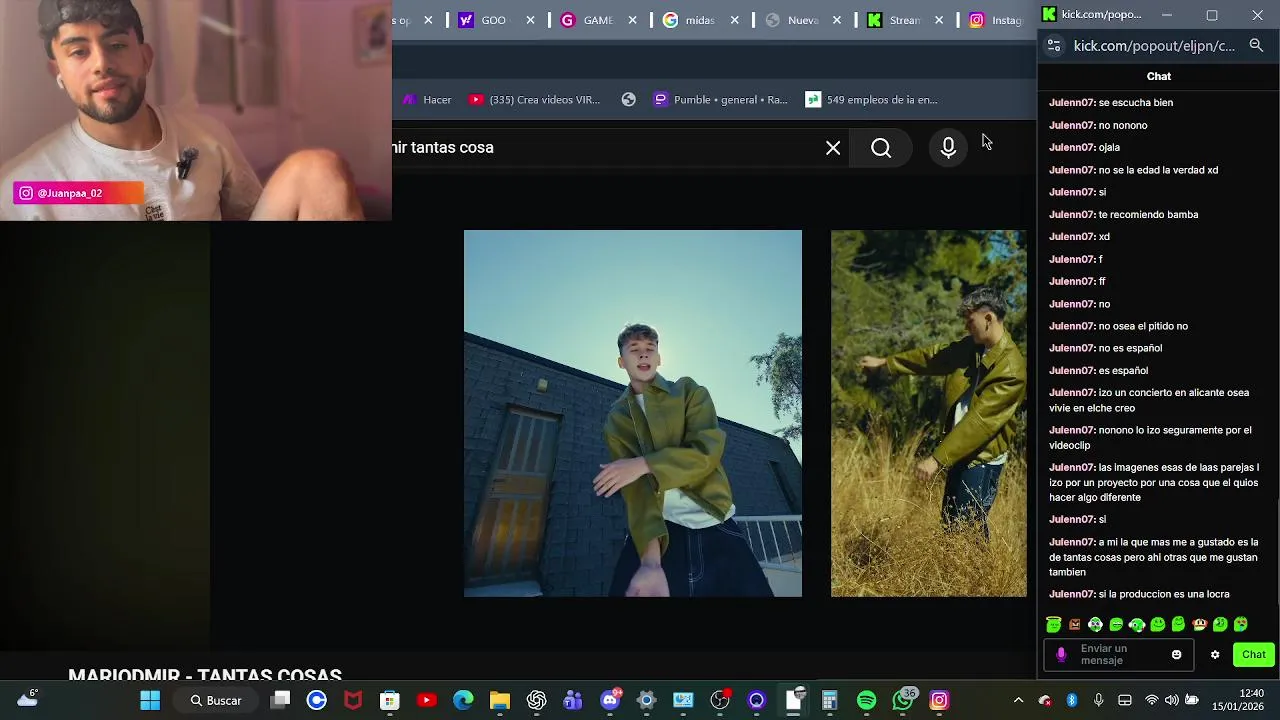Image resolution: width=1280 pixels, height=720 pixels.
Task: Close the GAME tab
Action: [x=632, y=20]
